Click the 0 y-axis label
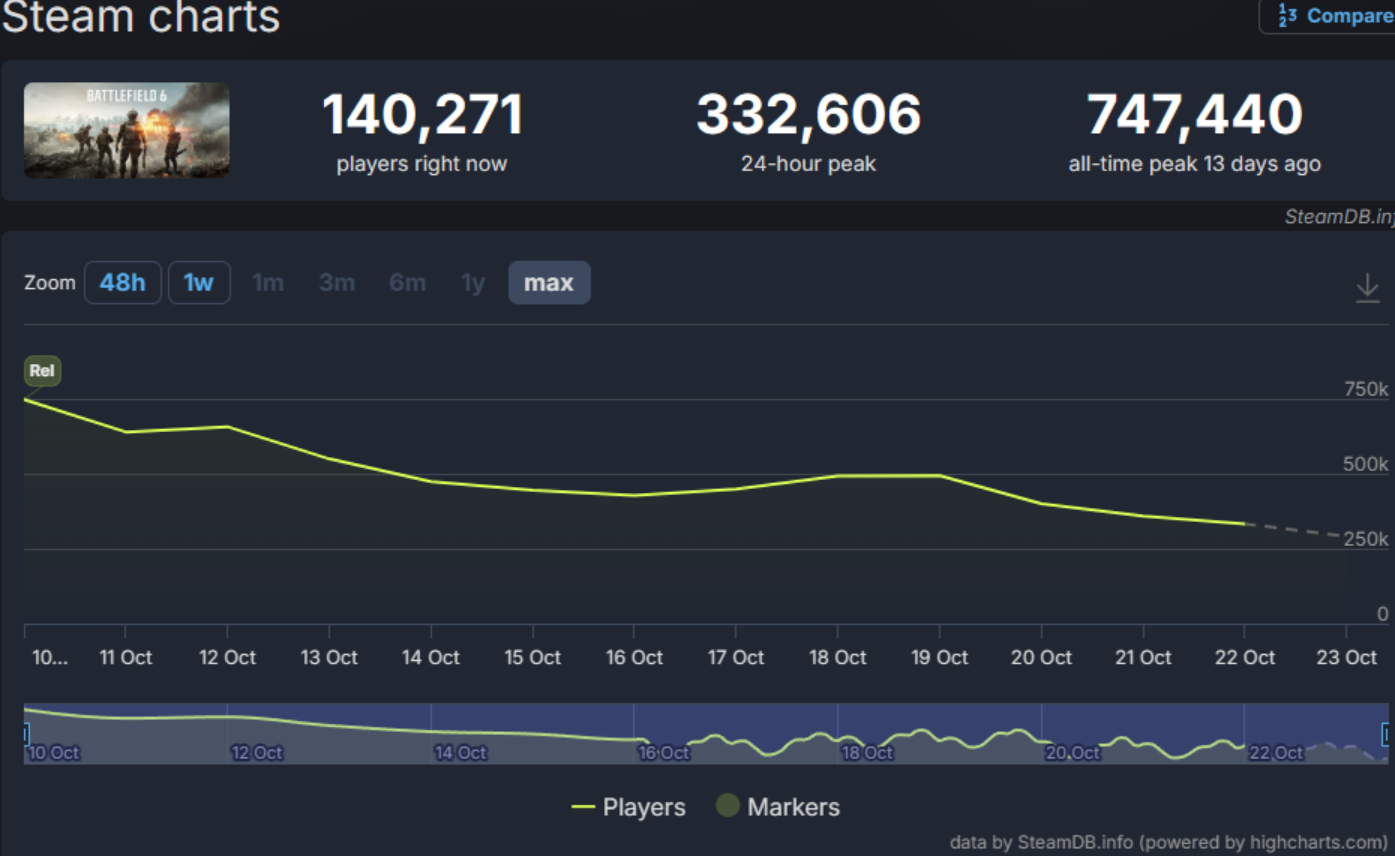This screenshot has height=856, width=1395. [1383, 614]
